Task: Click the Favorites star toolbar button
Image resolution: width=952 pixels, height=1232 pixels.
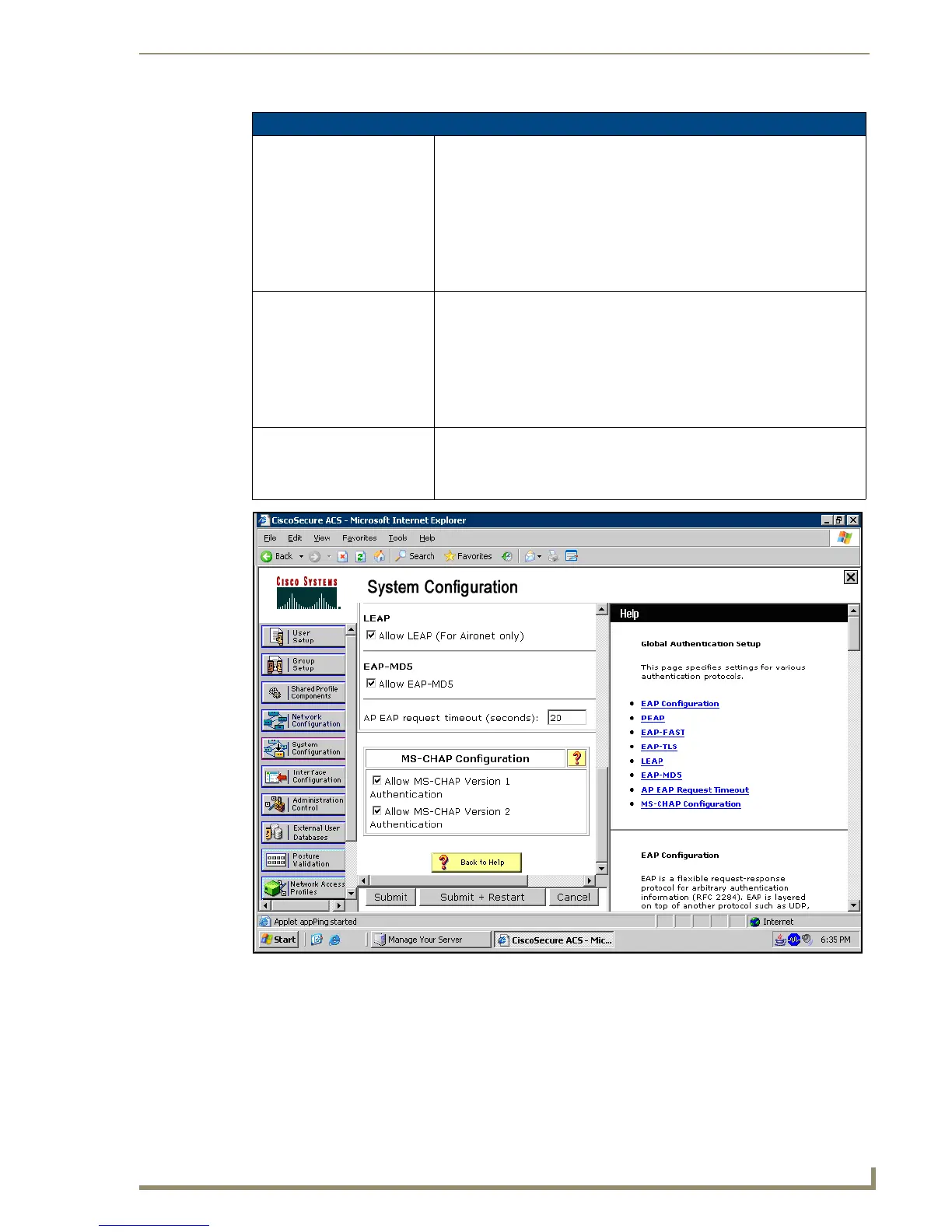Action: 467,556
